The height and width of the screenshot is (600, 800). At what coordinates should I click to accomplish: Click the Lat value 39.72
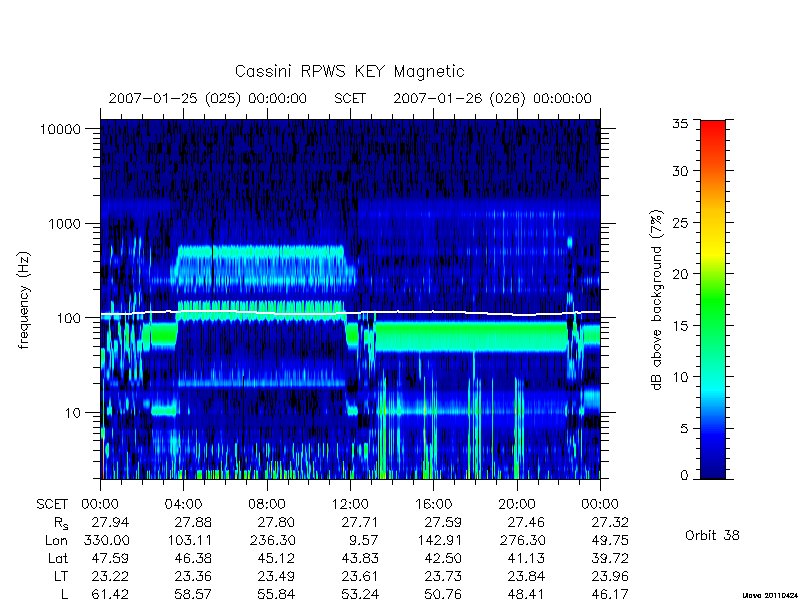(x=610, y=559)
